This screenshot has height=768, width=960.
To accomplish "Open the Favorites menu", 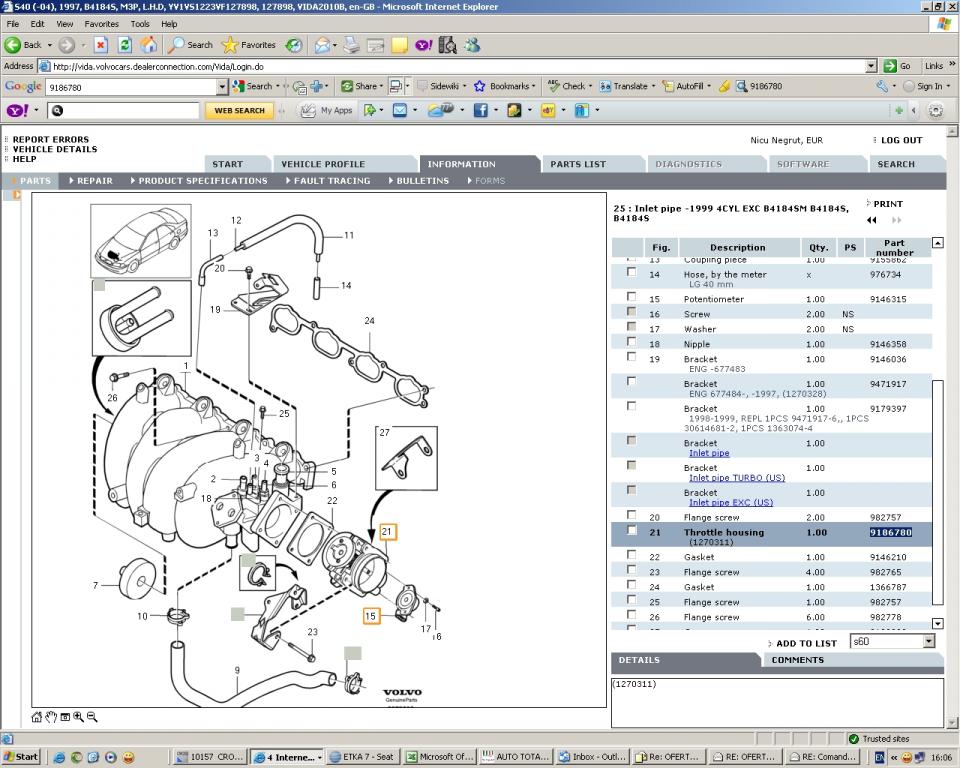I will [102, 24].
